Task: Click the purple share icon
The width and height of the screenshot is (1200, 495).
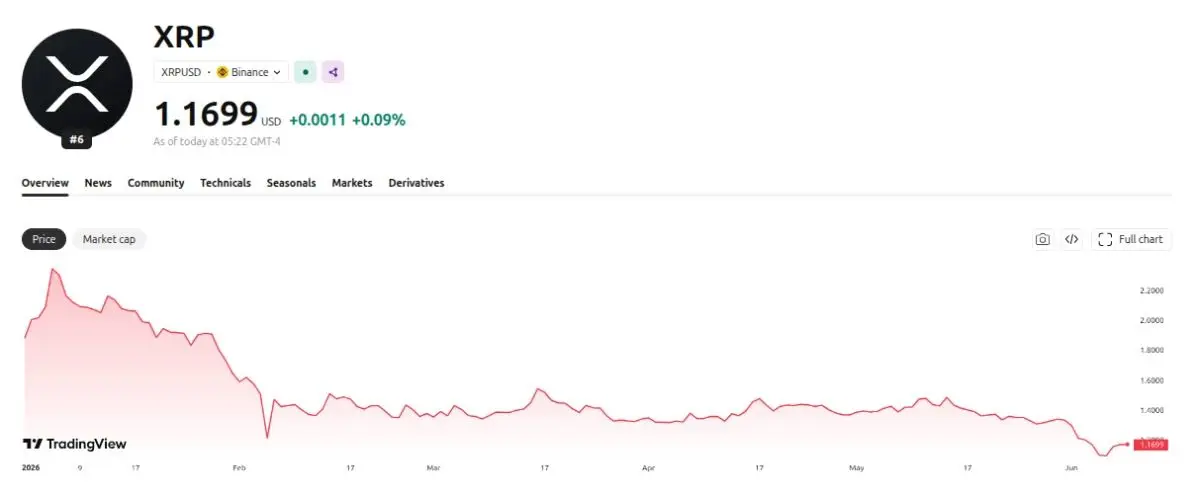Action: coord(333,72)
